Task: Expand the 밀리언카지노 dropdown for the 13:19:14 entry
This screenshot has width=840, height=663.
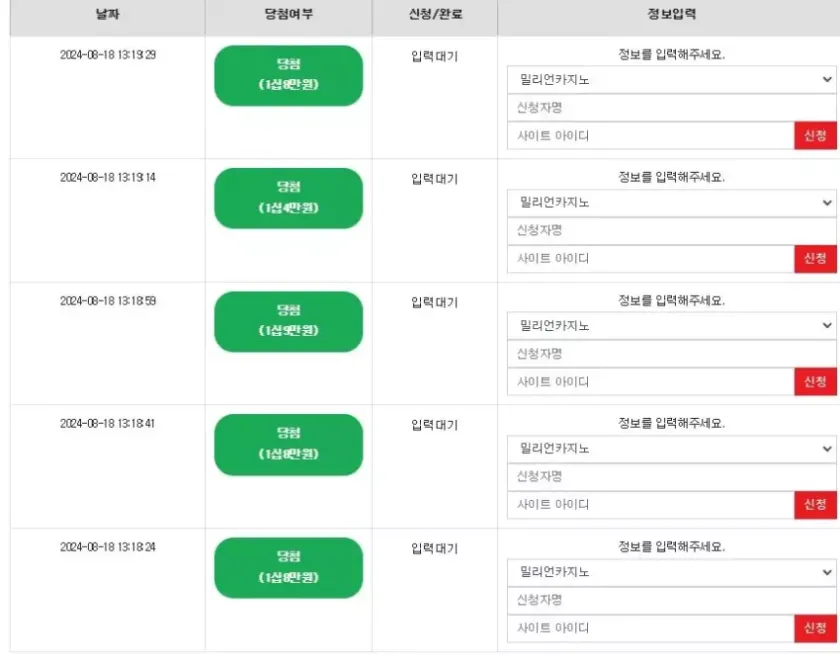Action: coord(671,202)
